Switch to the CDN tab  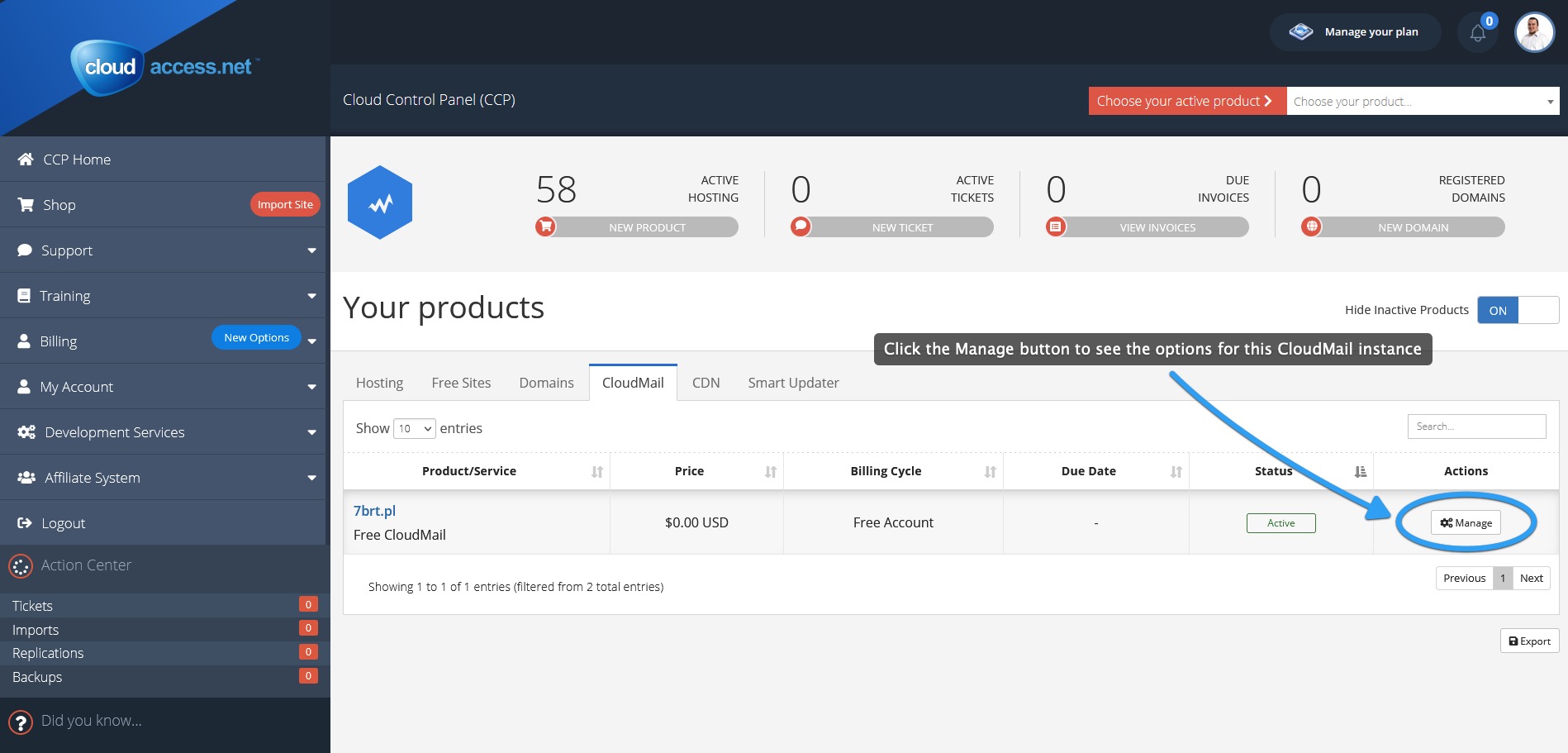[706, 383]
